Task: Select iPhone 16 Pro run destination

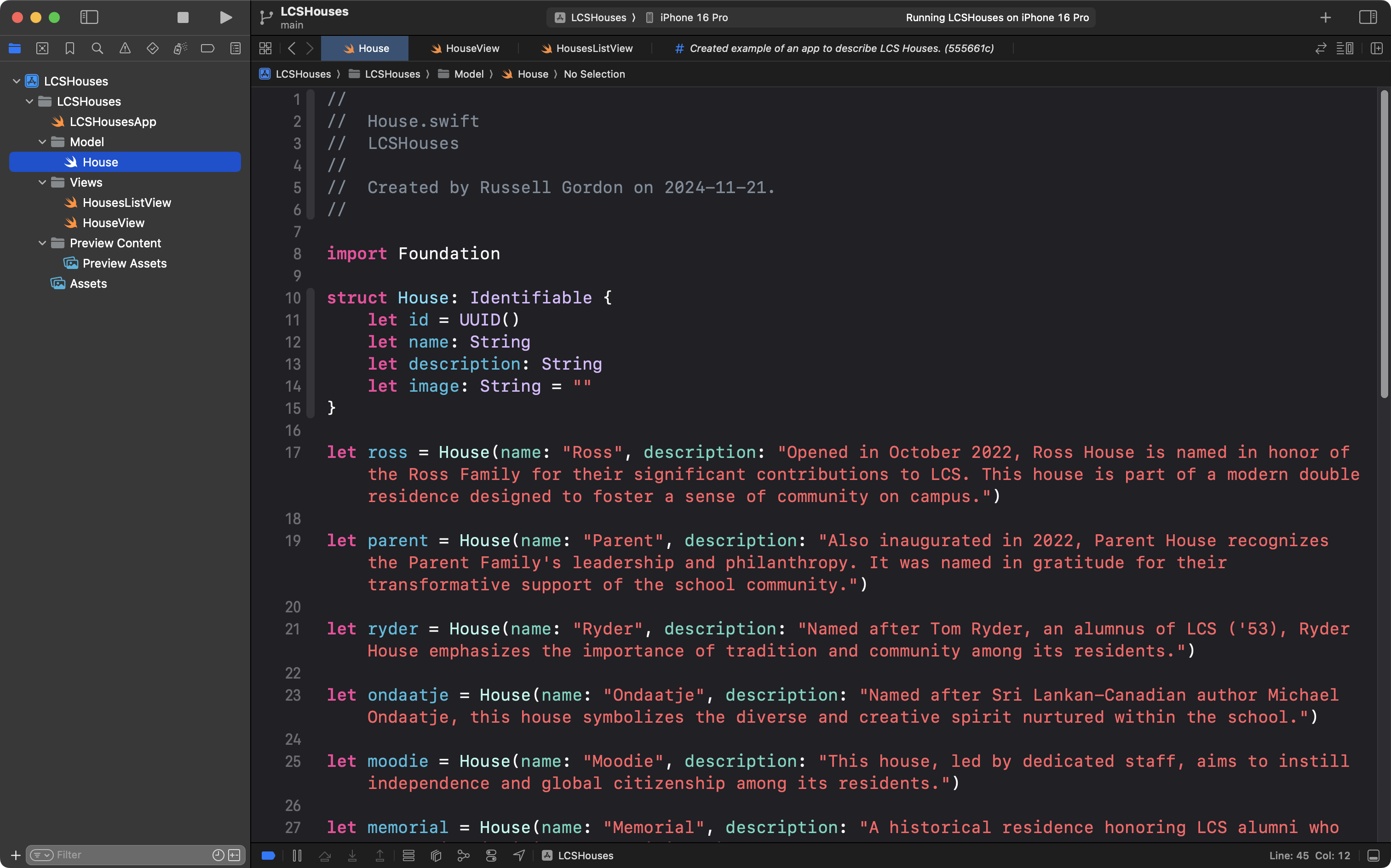Action: tap(693, 17)
